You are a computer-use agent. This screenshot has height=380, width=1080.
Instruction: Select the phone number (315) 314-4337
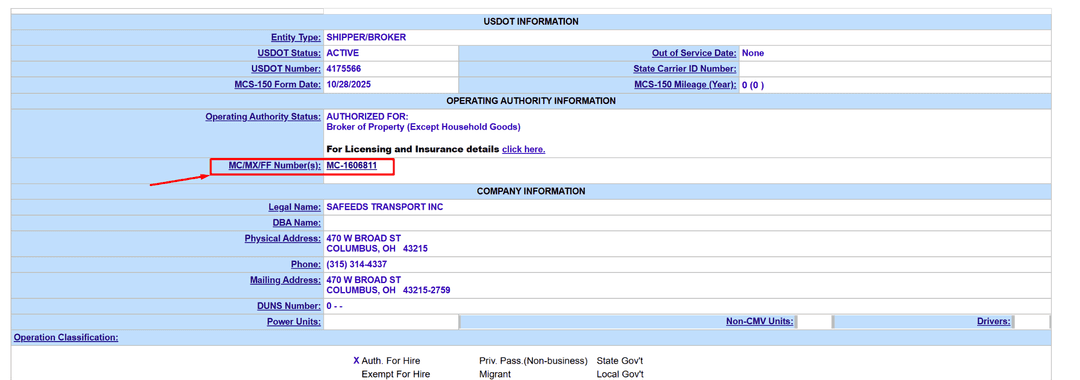click(357, 264)
